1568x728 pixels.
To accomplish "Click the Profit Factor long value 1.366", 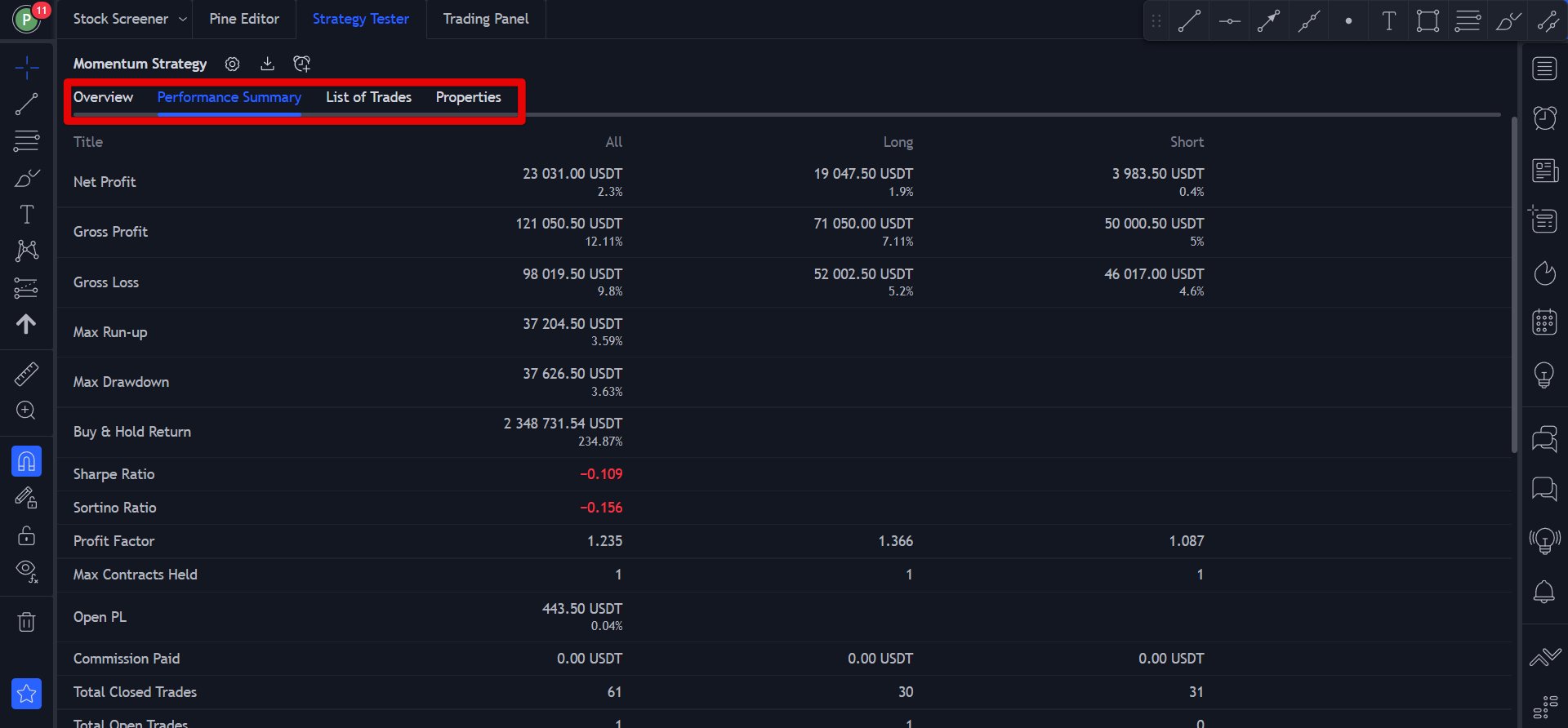I will [x=896, y=541].
